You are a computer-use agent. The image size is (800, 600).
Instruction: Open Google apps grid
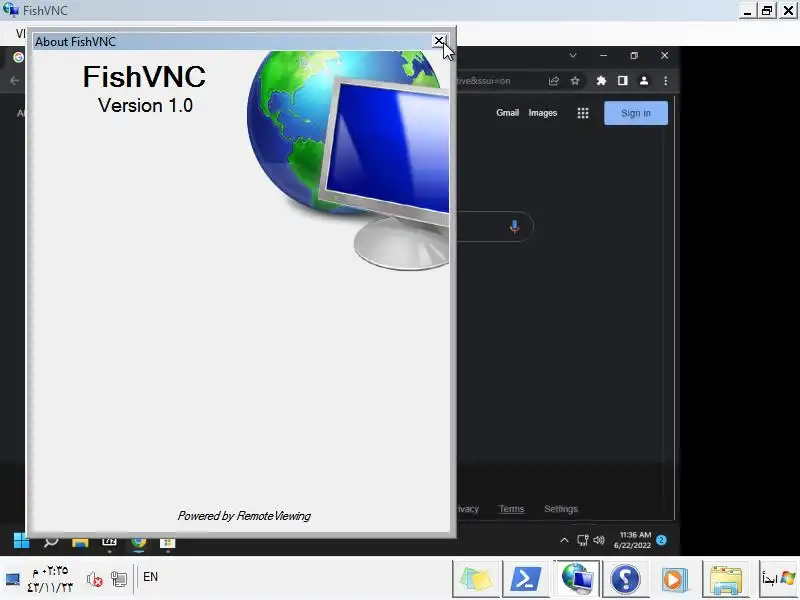tap(583, 113)
